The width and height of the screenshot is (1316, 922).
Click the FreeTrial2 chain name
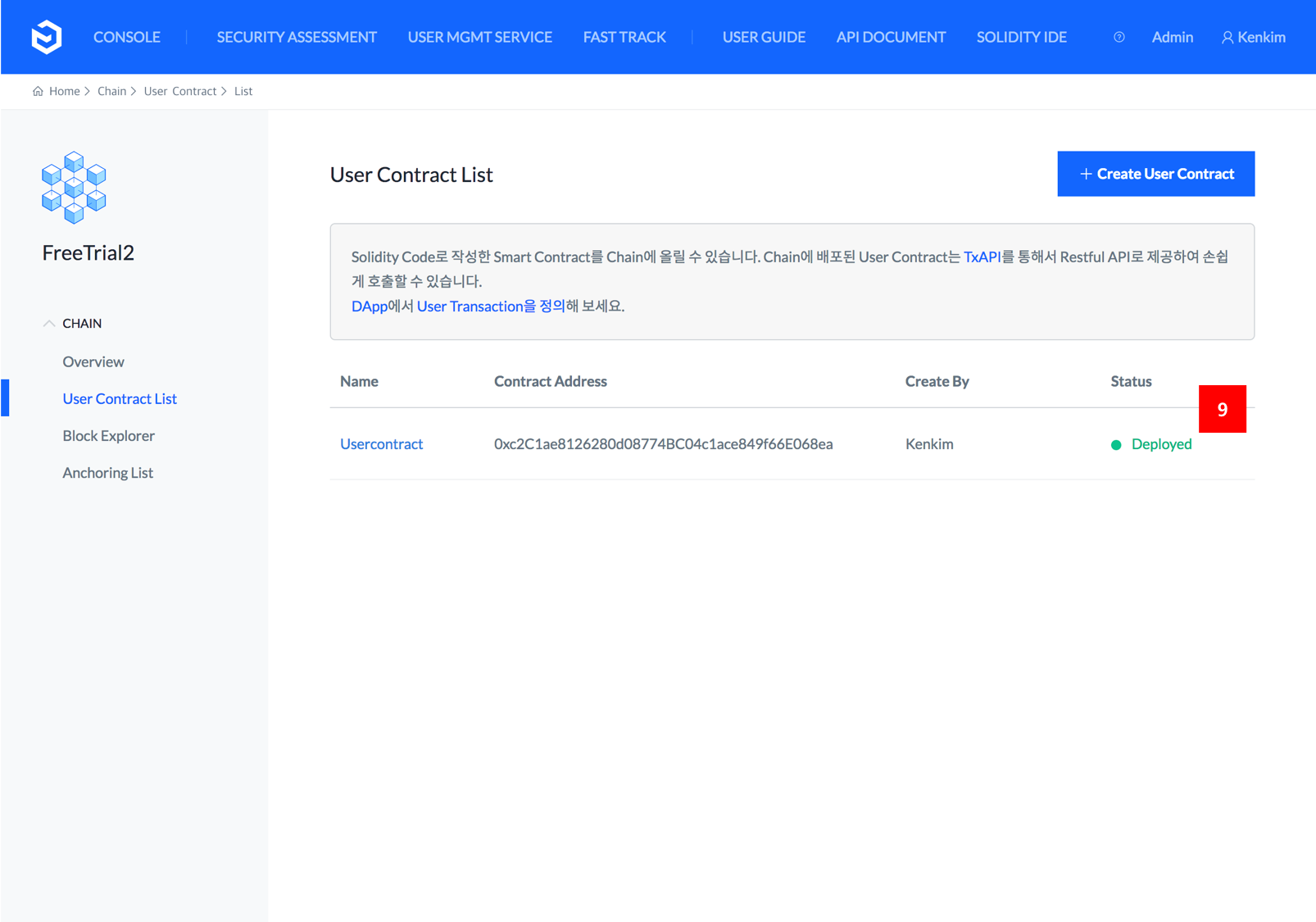click(88, 252)
